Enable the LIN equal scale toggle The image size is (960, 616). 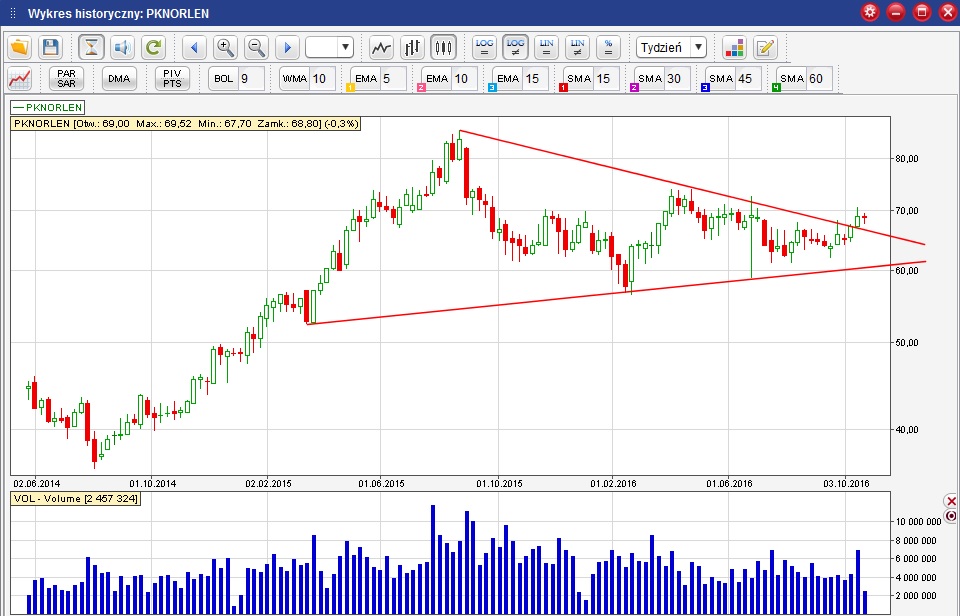tap(546, 47)
